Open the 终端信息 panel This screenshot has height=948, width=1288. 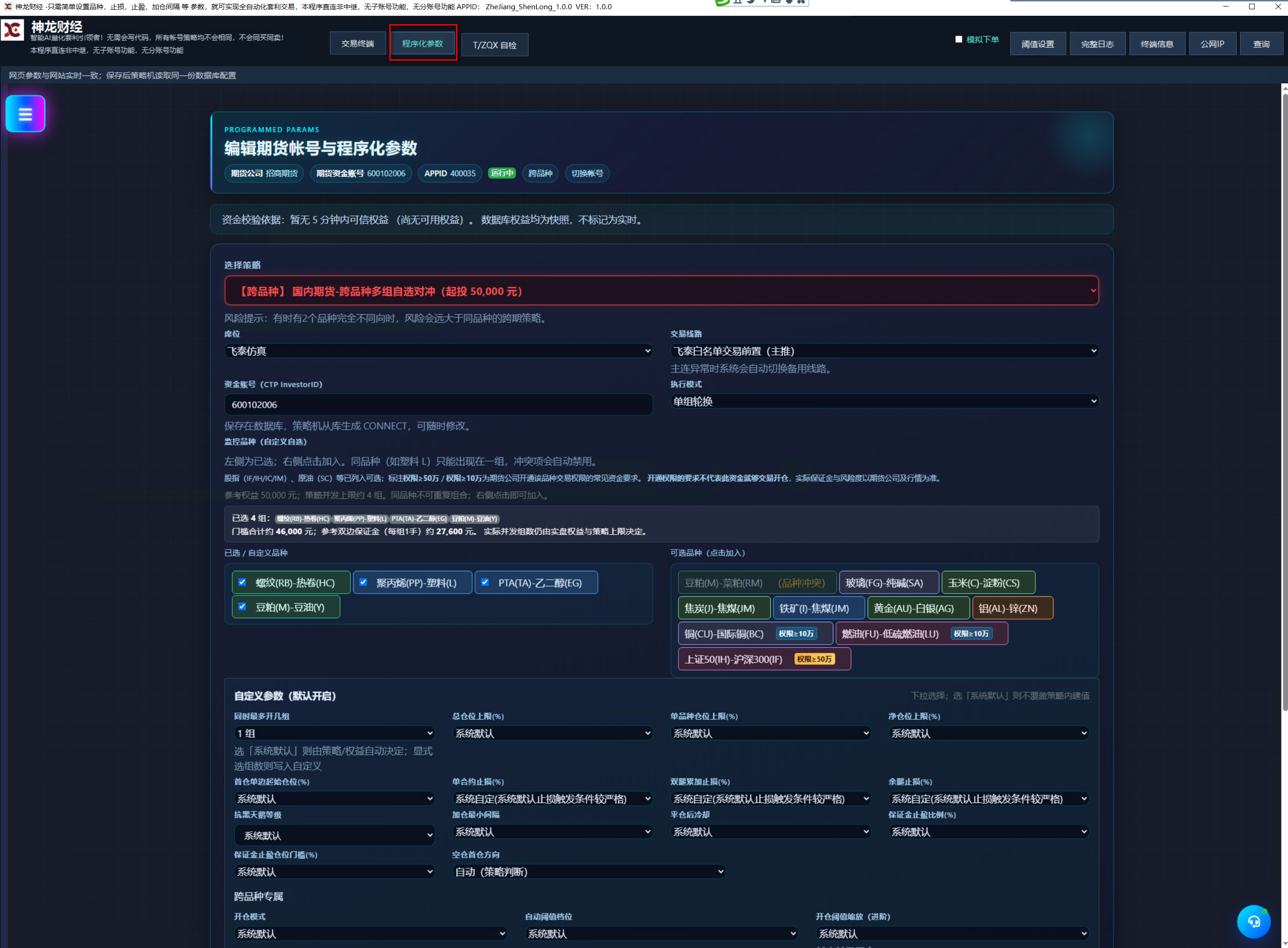click(1157, 44)
